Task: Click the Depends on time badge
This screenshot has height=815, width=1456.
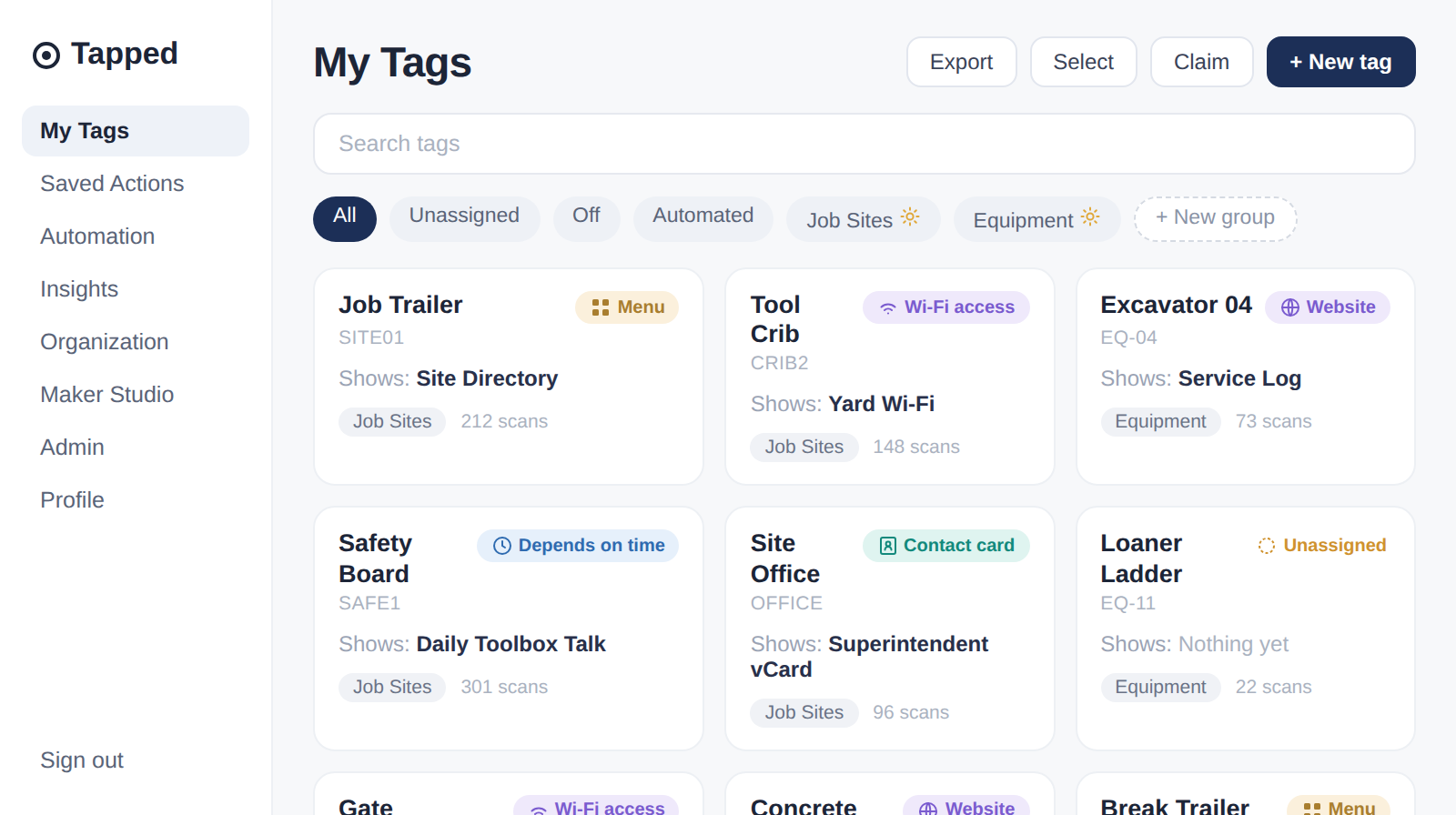Action: coord(578,546)
